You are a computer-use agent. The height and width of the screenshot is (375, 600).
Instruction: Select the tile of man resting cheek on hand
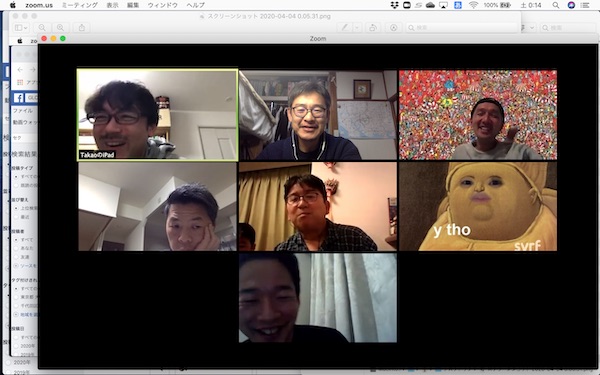pyautogui.click(x=157, y=206)
